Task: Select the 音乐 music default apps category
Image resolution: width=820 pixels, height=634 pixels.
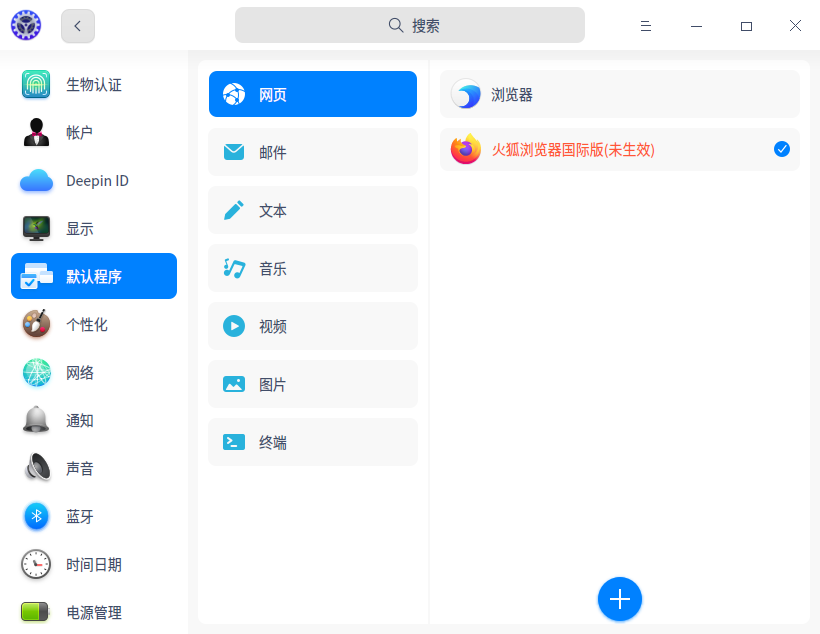Action: 312,268
